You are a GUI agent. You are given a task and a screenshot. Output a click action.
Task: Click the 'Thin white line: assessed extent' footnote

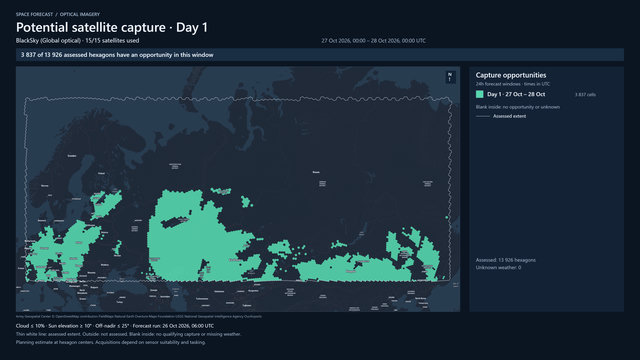click(129, 334)
